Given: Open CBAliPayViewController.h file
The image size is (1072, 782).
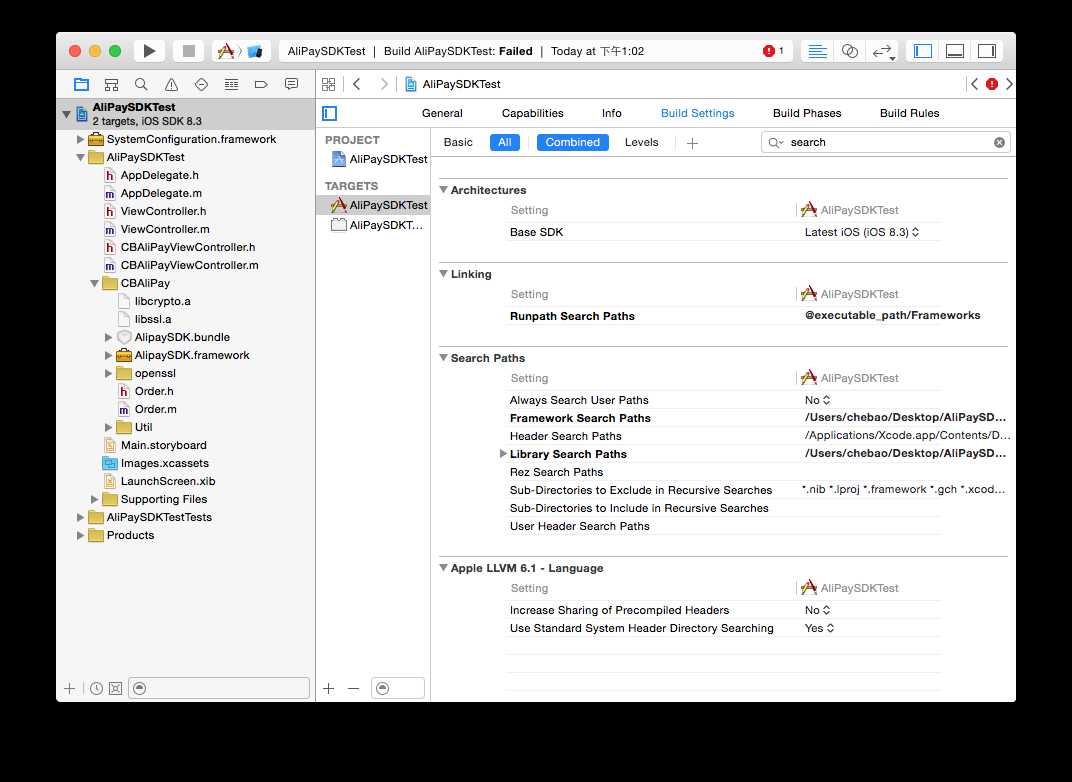Looking at the screenshot, I should (187, 247).
